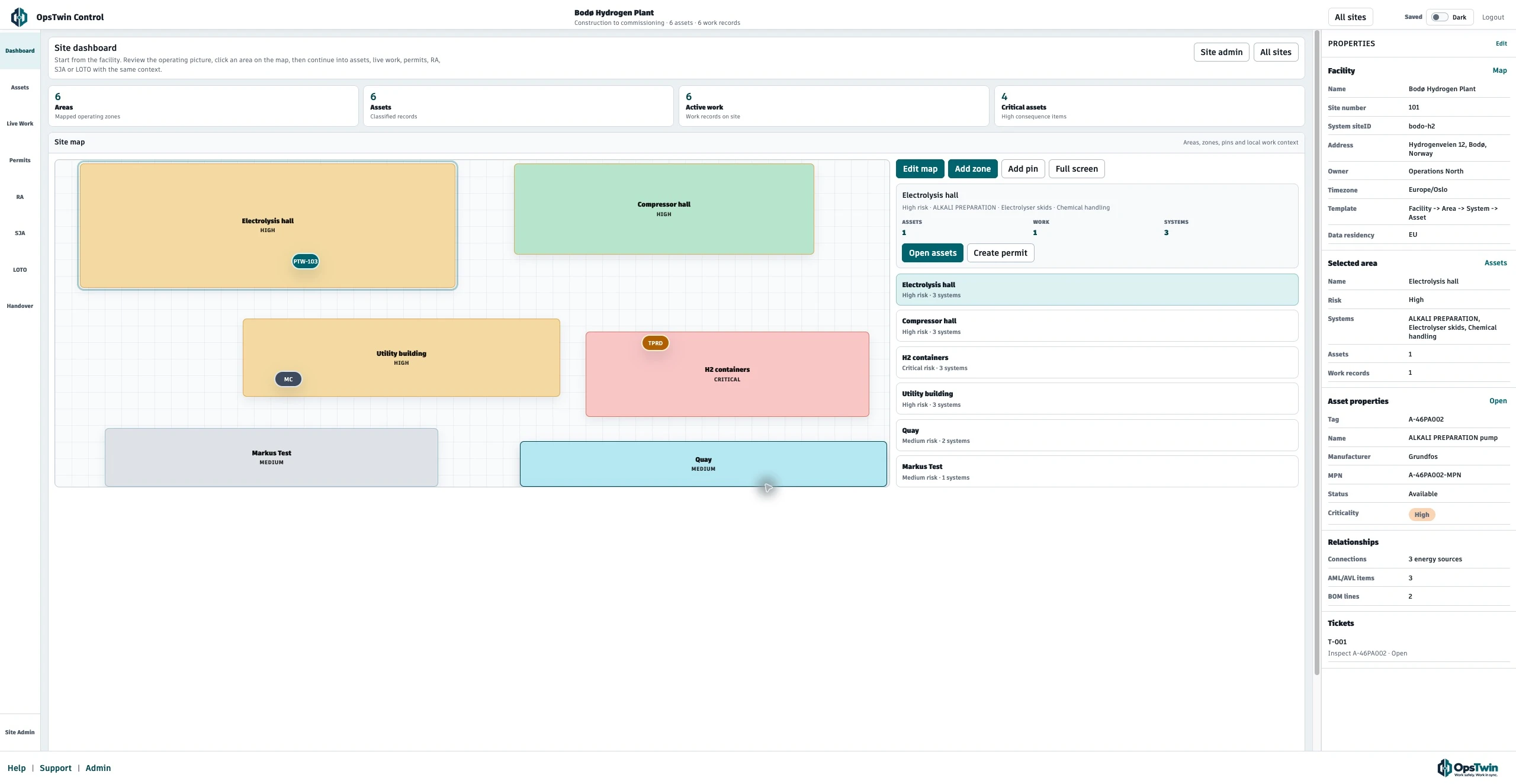Open the Dashboard sidebar item

tap(20, 51)
